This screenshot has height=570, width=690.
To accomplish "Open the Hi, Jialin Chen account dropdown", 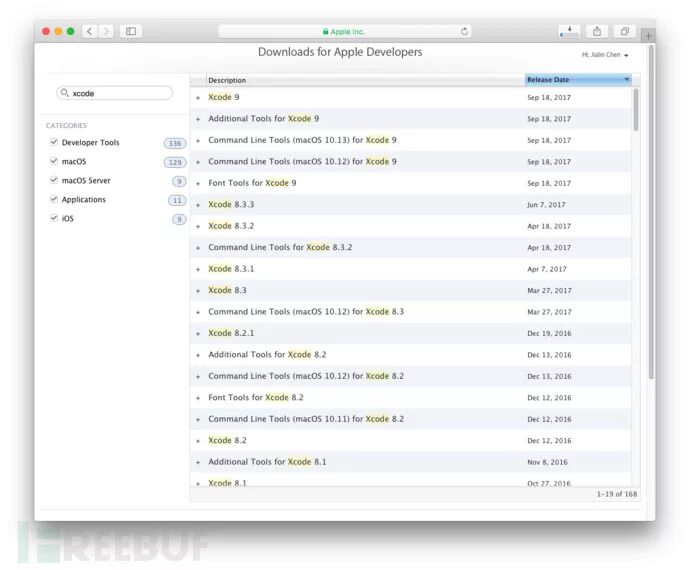I will click(605, 55).
